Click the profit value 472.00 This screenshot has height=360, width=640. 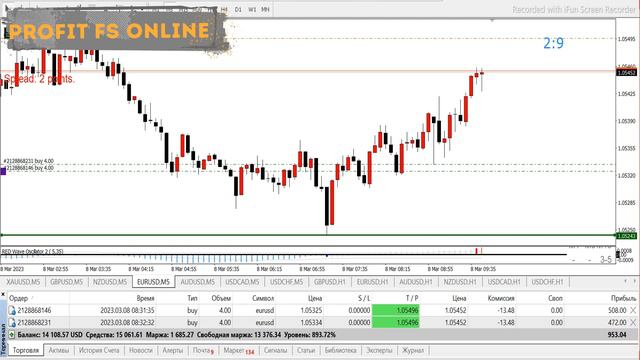[617, 323]
